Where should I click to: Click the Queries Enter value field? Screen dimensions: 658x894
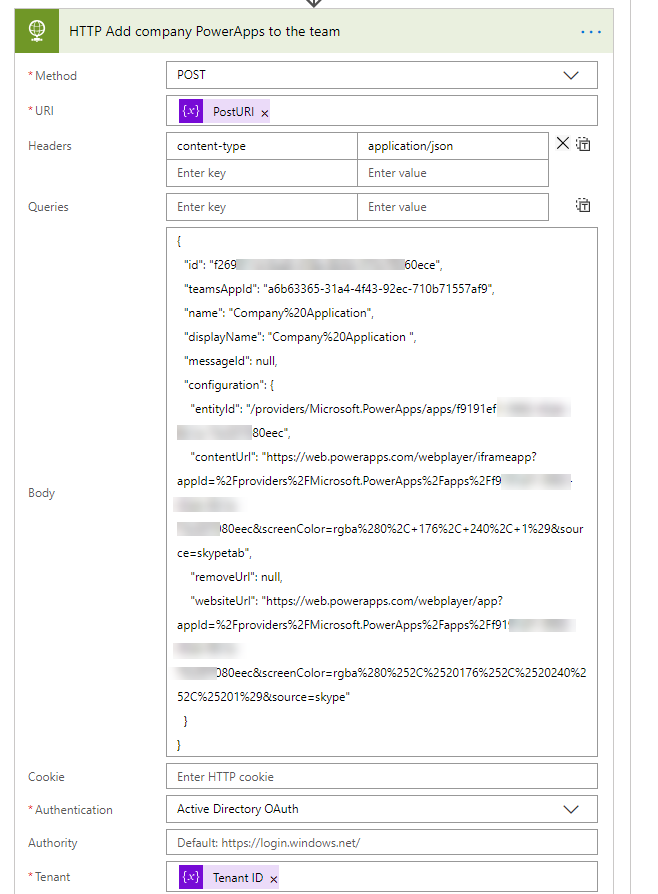pyautogui.click(x=452, y=207)
